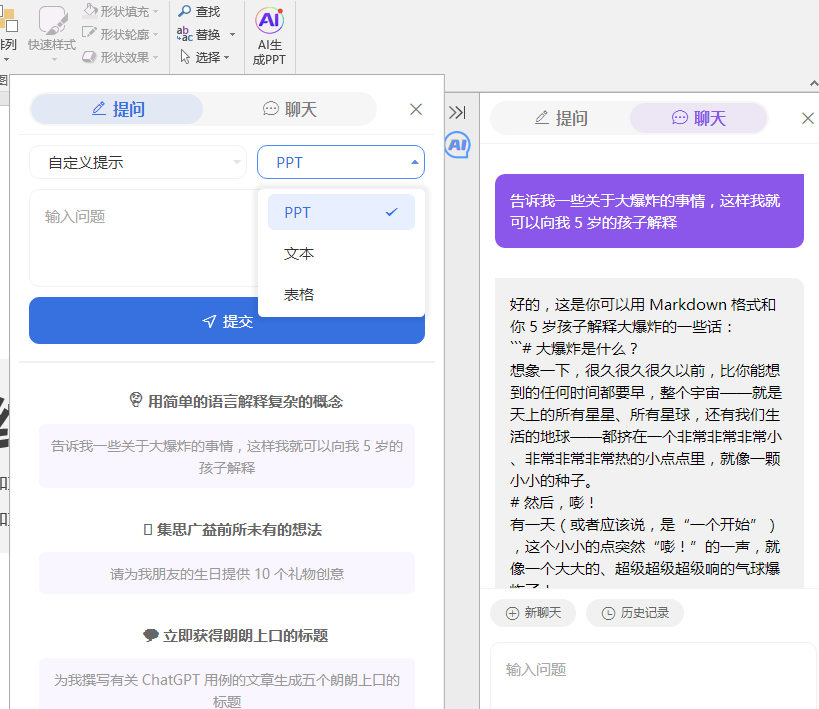Click the 替换 (Replace) icon
Screen dimensions: 819x709
pyautogui.click(x=185, y=34)
